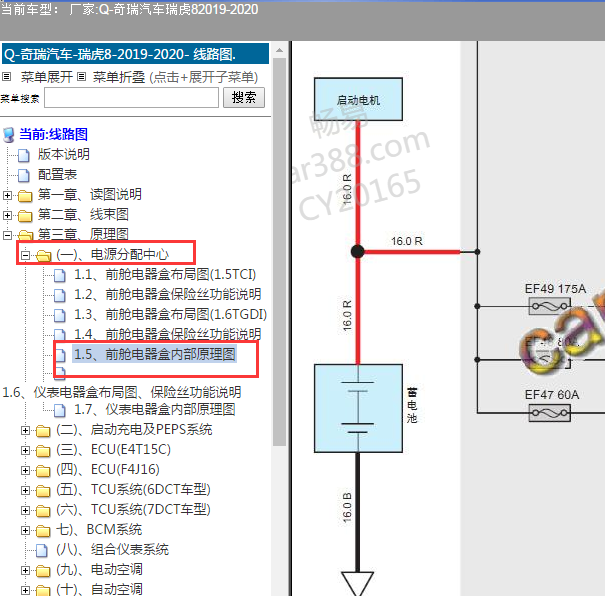This screenshot has height=596, width=605.
Task: Click folder icon of 电动空调
Action: [43, 571]
